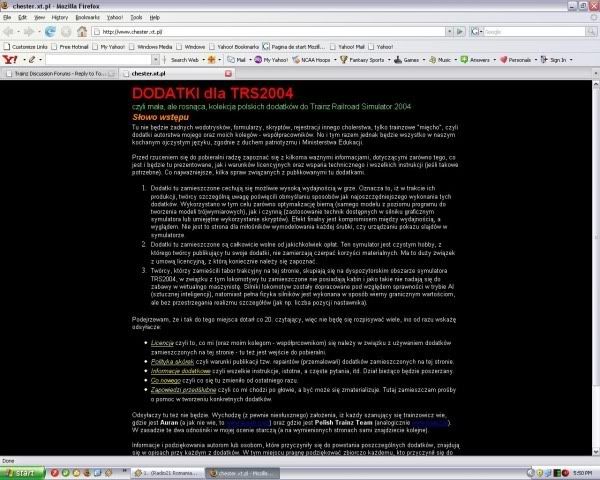The height and width of the screenshot is (480, 600).
Task: Open the Co nowego link
Action: pos(166,380)
